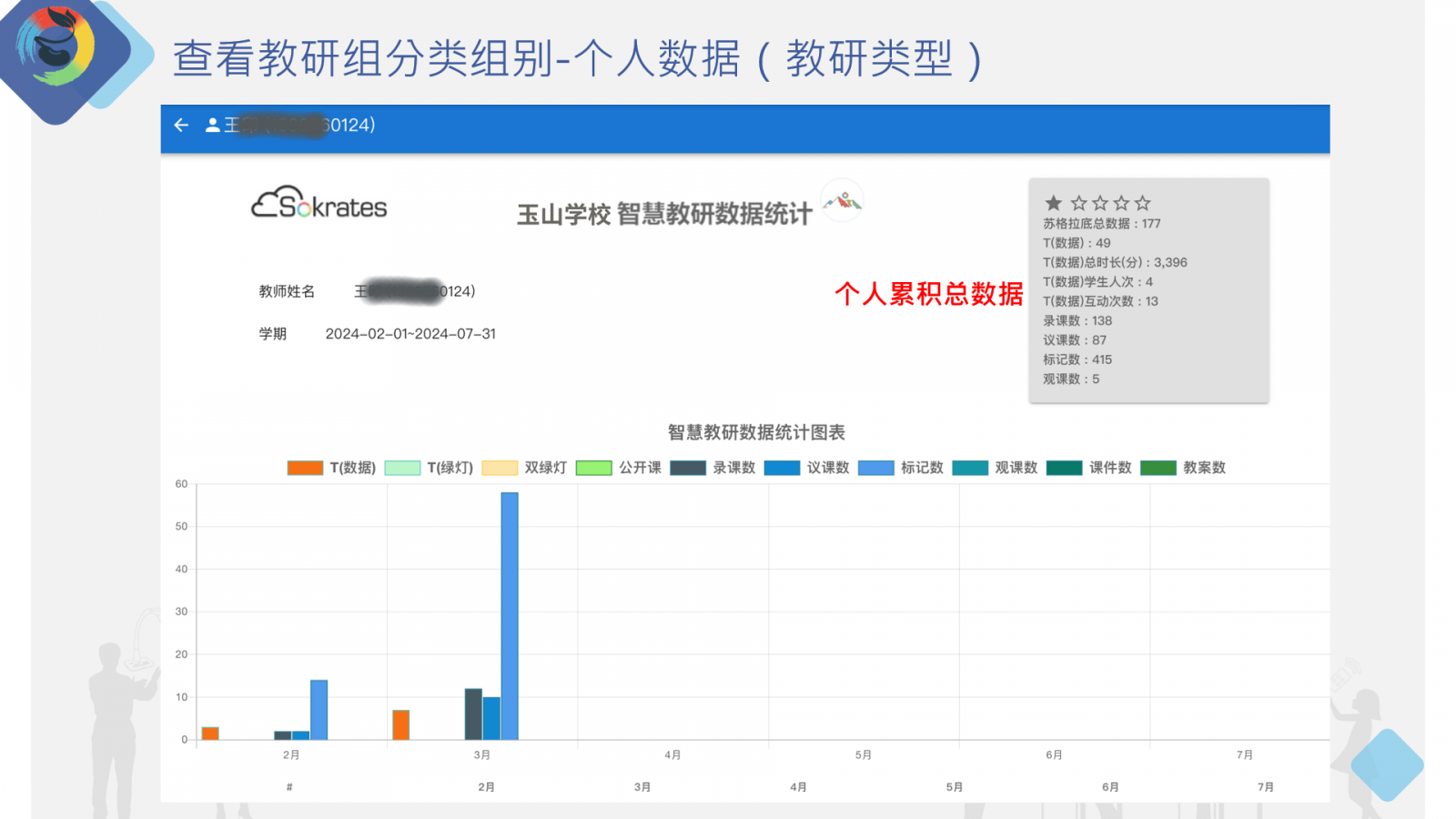
Task: Click the back arrow in the blue header
Action: [179, 125]
